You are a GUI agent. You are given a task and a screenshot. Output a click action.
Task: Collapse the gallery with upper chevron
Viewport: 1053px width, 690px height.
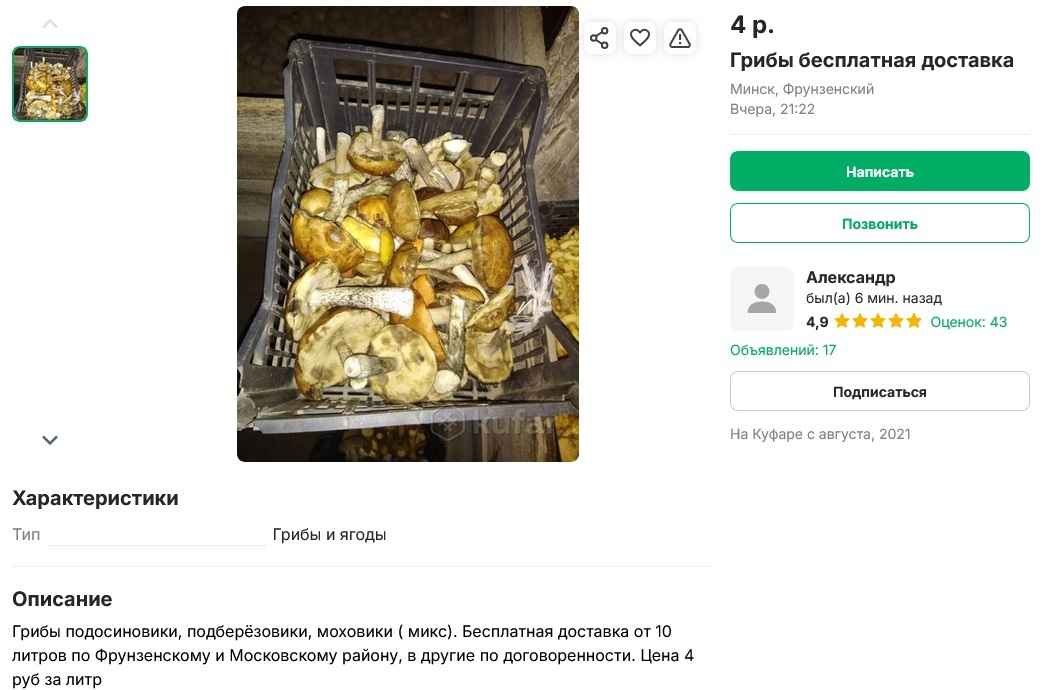(x=50, y=22)
